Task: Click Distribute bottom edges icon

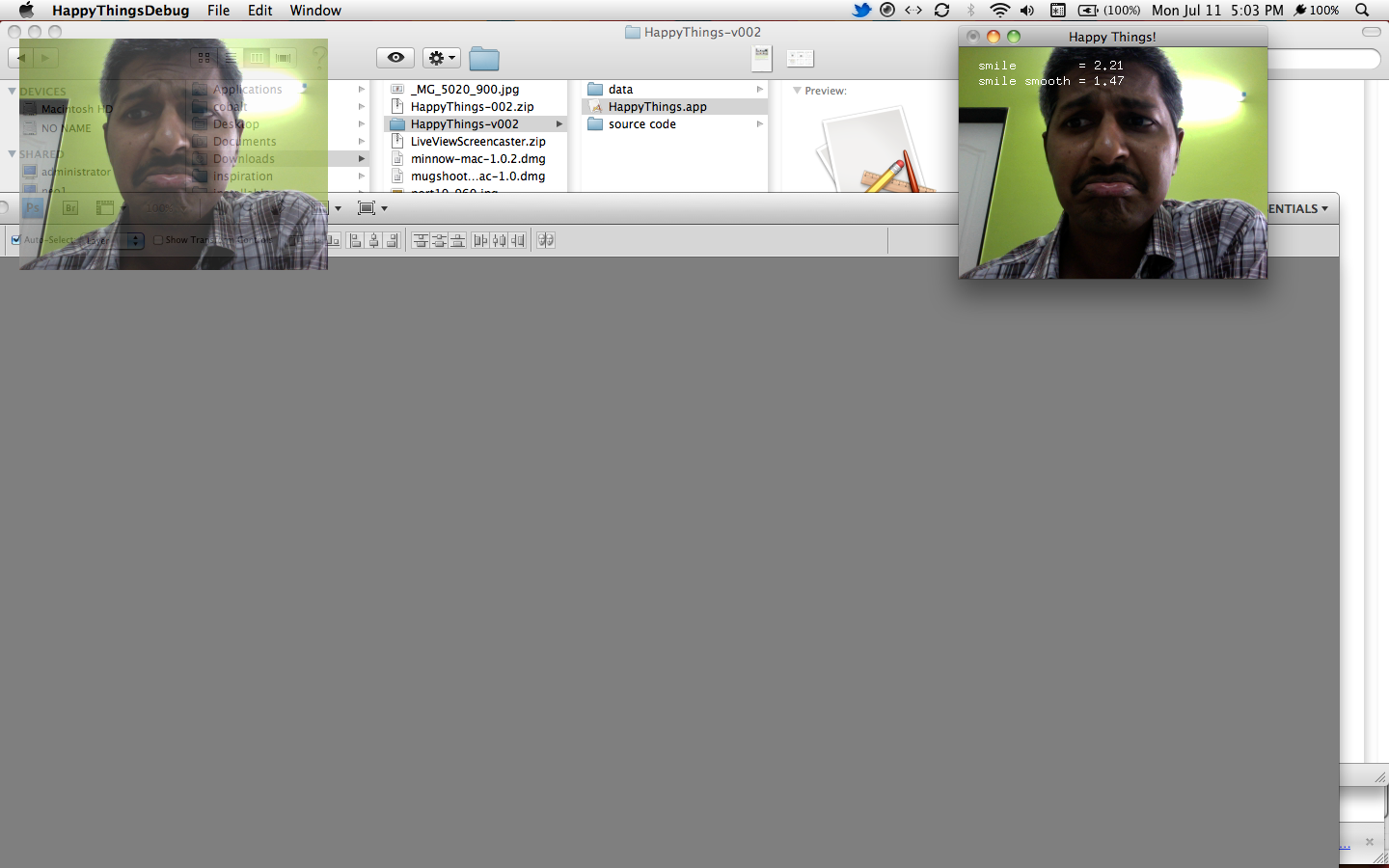Action: pos(457,240)
